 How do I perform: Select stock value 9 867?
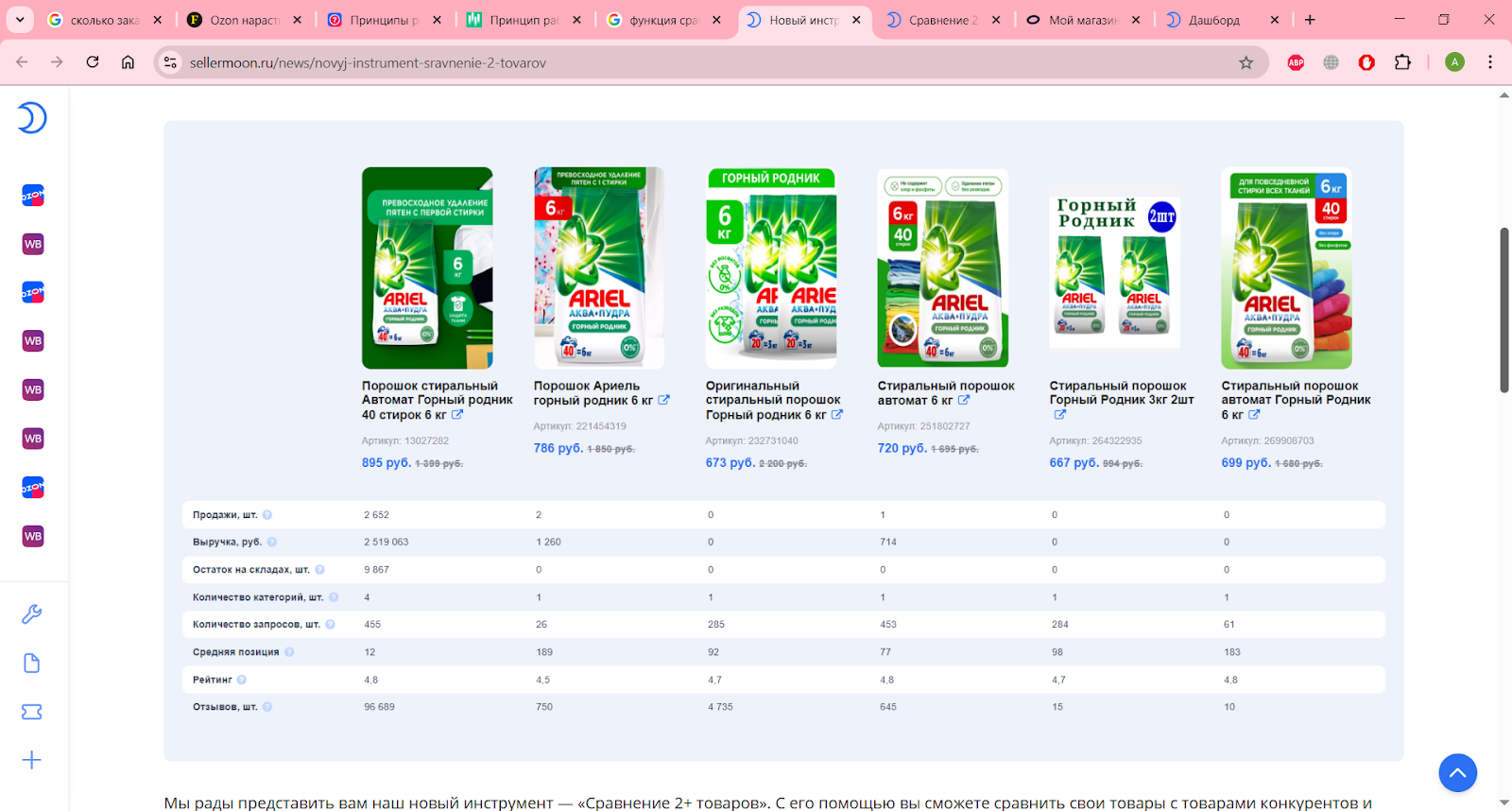(x=376, y=570)
